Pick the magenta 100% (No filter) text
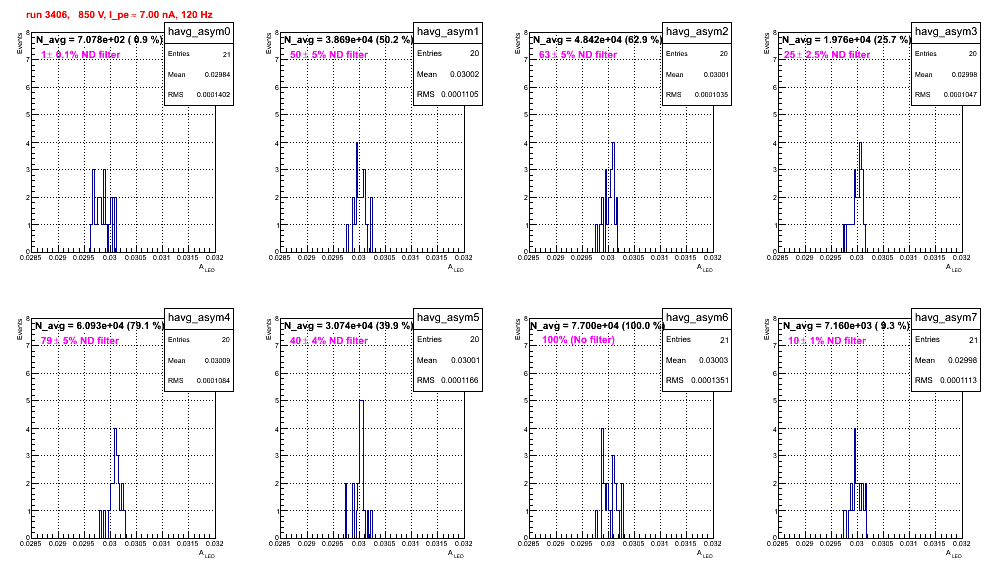Image resolution: width=996 pixels, height=572 pixels. [579, 340]
